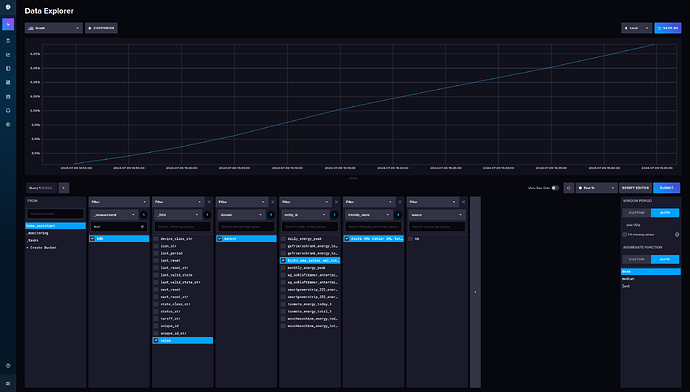Open the help icon near the sidebar bottom

click(x=8, y=366)
